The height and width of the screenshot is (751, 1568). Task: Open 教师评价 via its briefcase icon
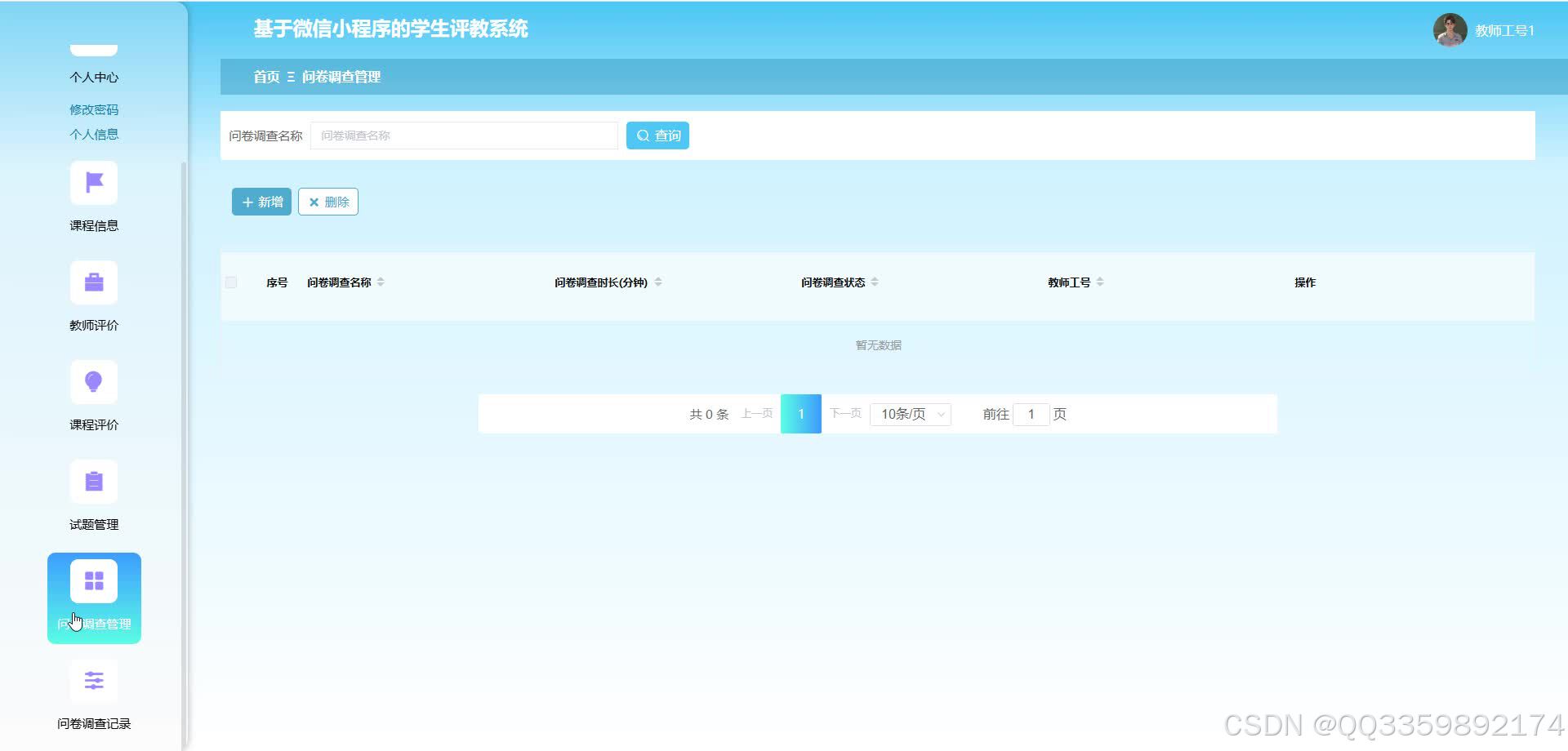coord(93,282)
